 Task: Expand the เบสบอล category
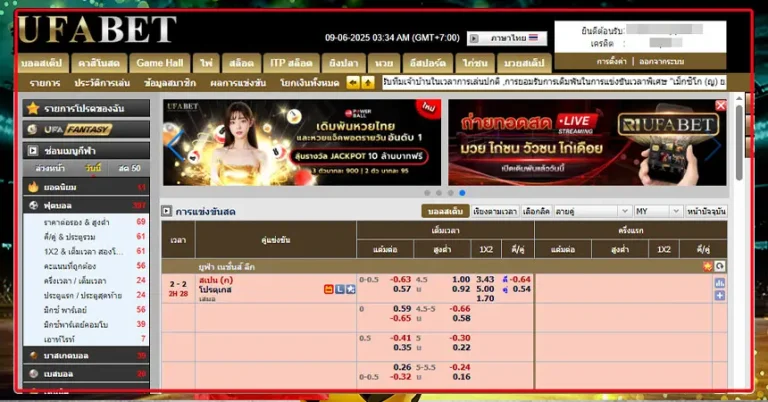coord(86,374)
